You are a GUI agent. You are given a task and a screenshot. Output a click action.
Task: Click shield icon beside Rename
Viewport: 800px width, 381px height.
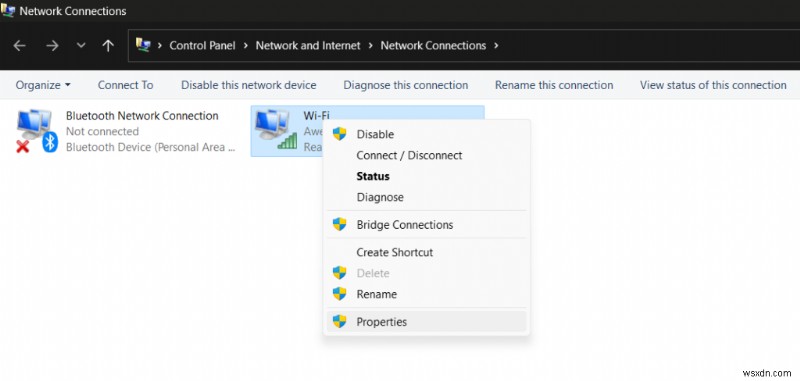339,294
